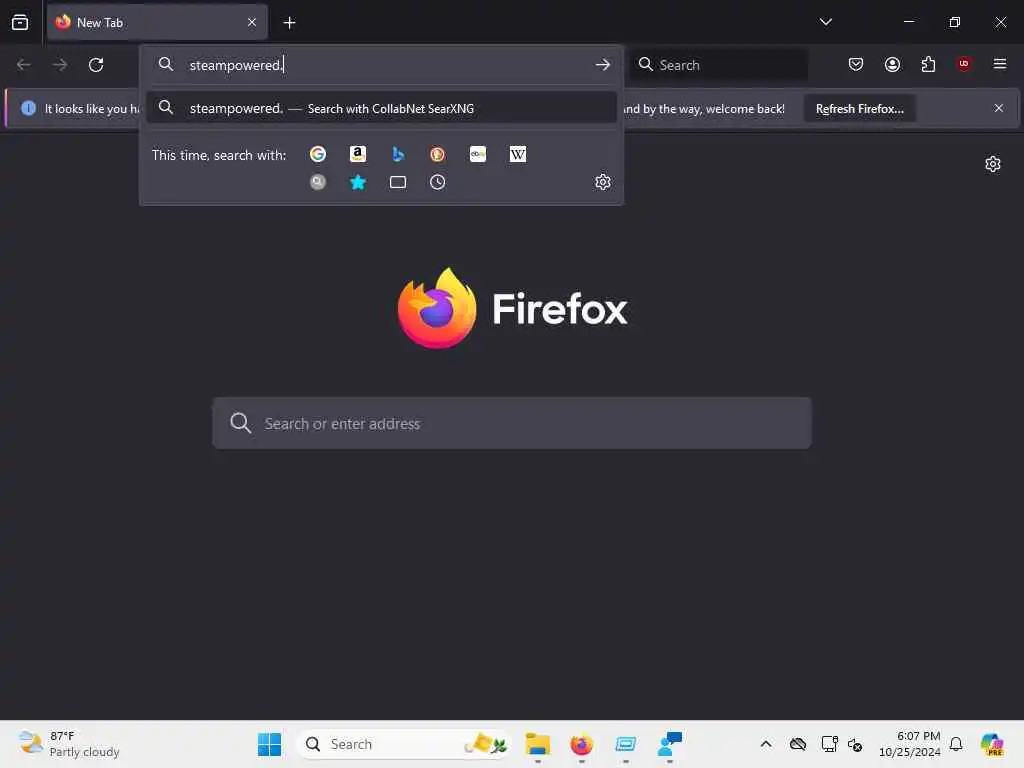Search this time with Google

click(318, 154)
